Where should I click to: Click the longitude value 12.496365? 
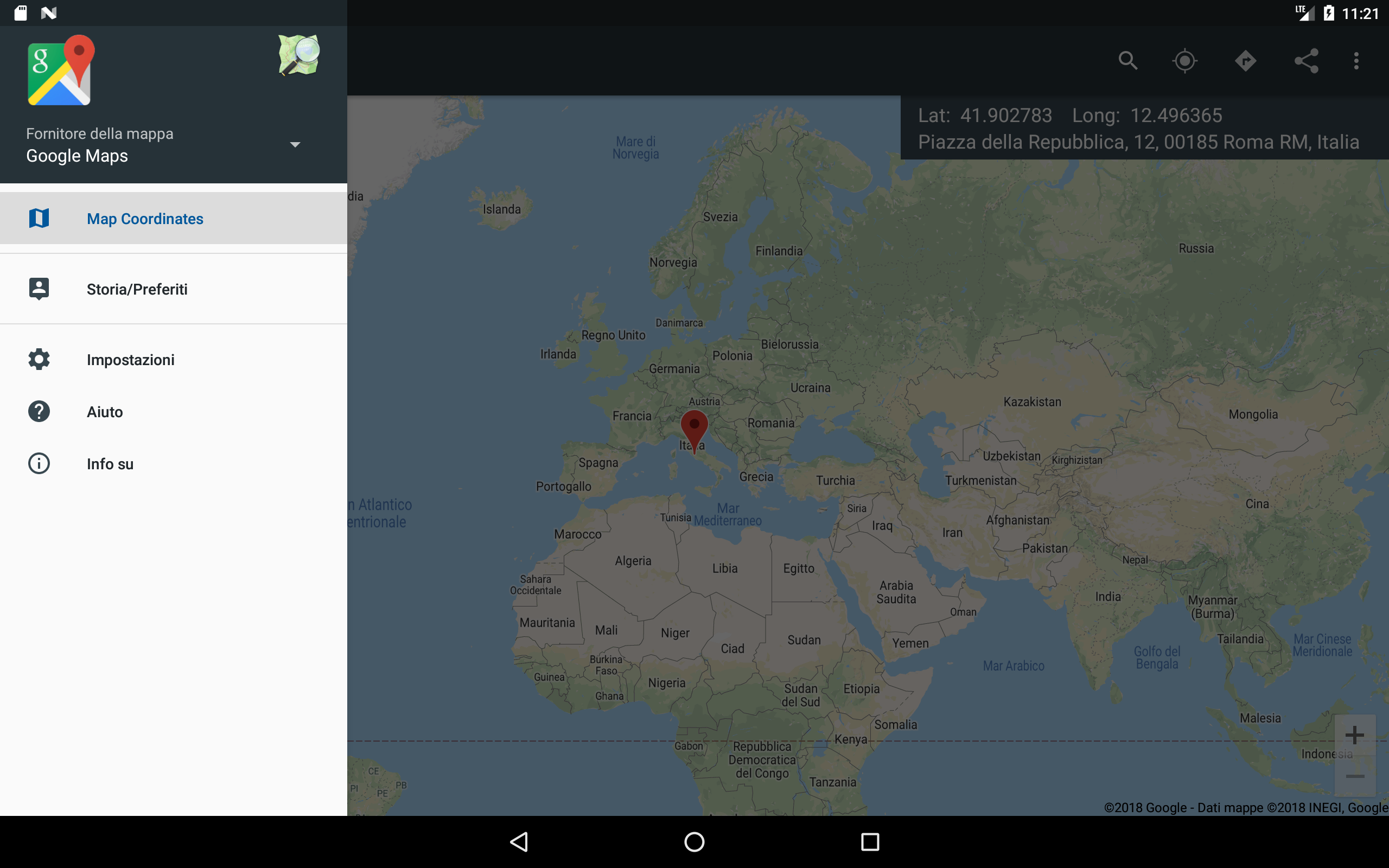[1176, 116]
